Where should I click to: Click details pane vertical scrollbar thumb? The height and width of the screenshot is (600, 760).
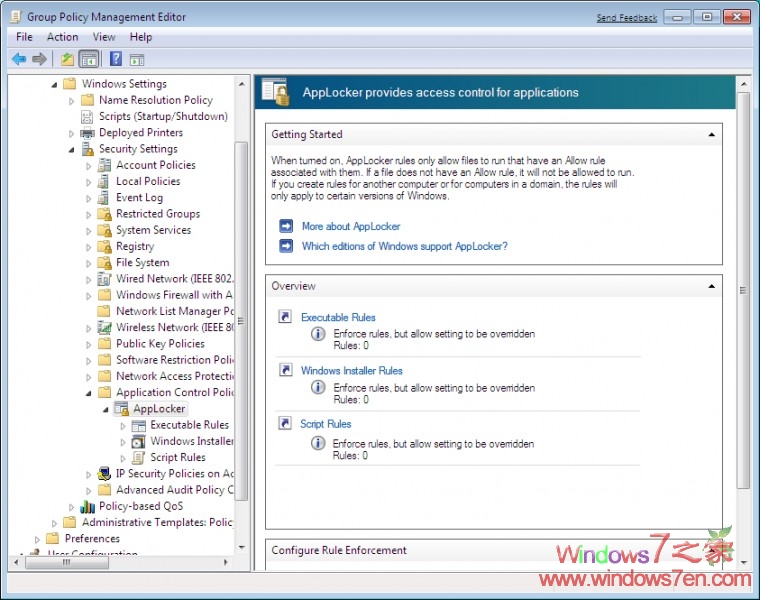click(743, 291)
